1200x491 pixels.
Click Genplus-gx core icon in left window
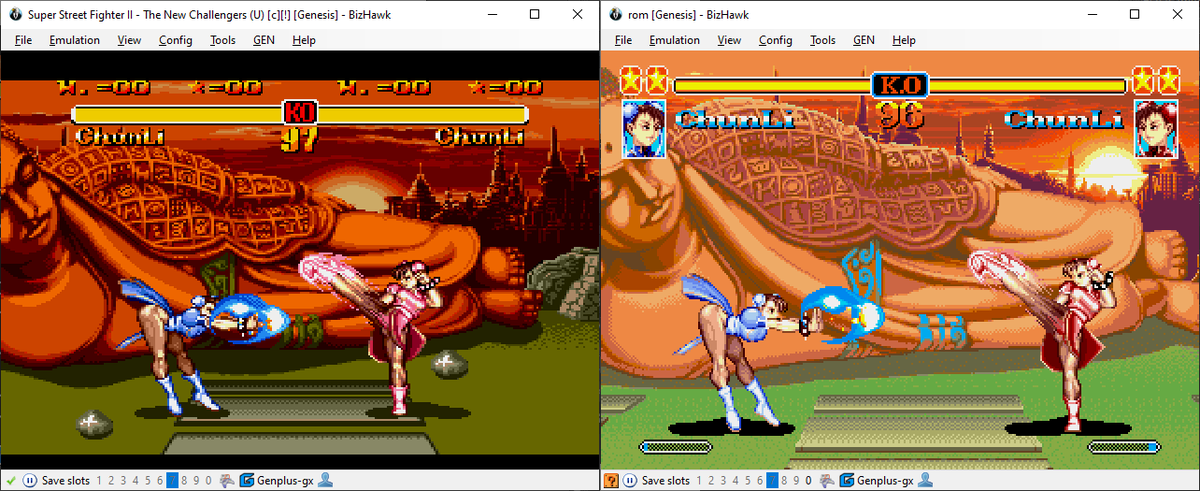pyautogui.click(x=248, y=481)
